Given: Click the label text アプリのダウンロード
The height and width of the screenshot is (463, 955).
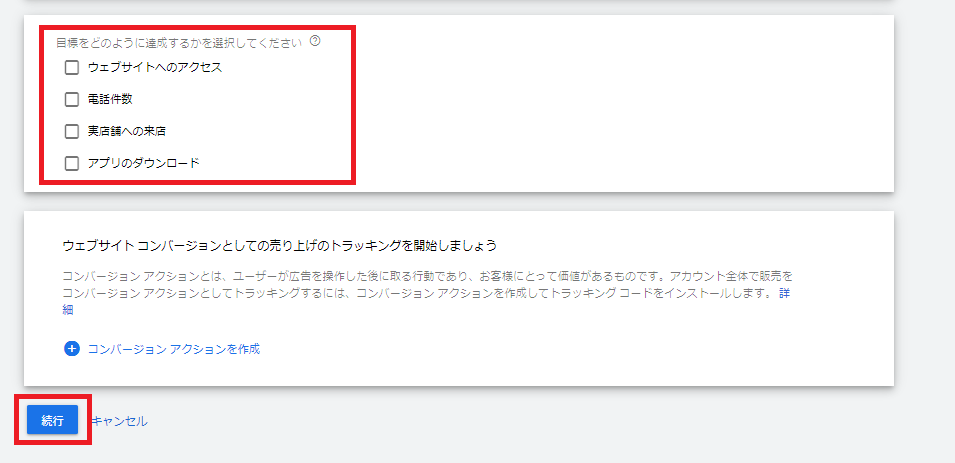Looking at the screenshot, I should click(143, 163).
